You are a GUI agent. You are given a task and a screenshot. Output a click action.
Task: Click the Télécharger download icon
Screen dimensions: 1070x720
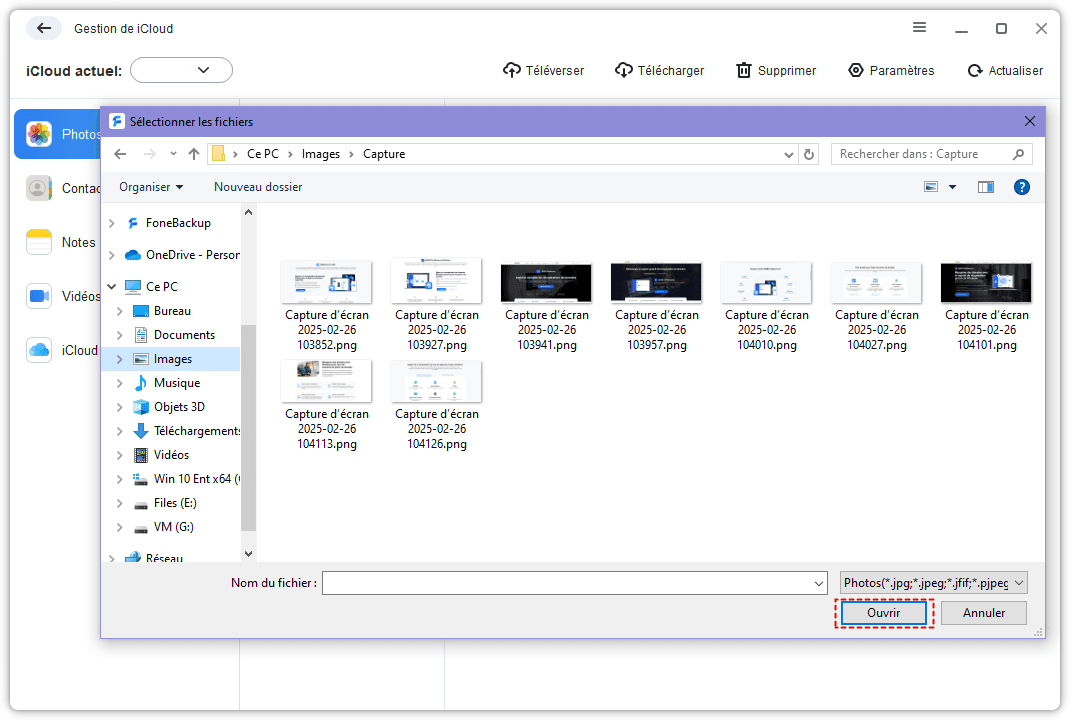624,70
